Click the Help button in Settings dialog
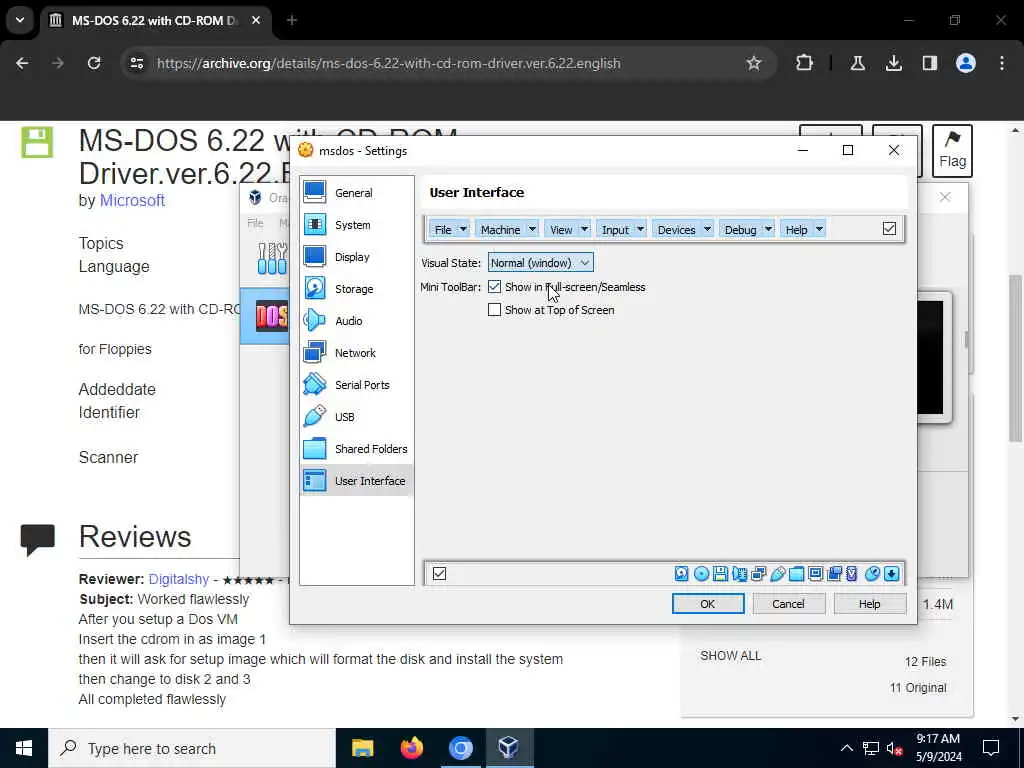 (x=869, y=603)
